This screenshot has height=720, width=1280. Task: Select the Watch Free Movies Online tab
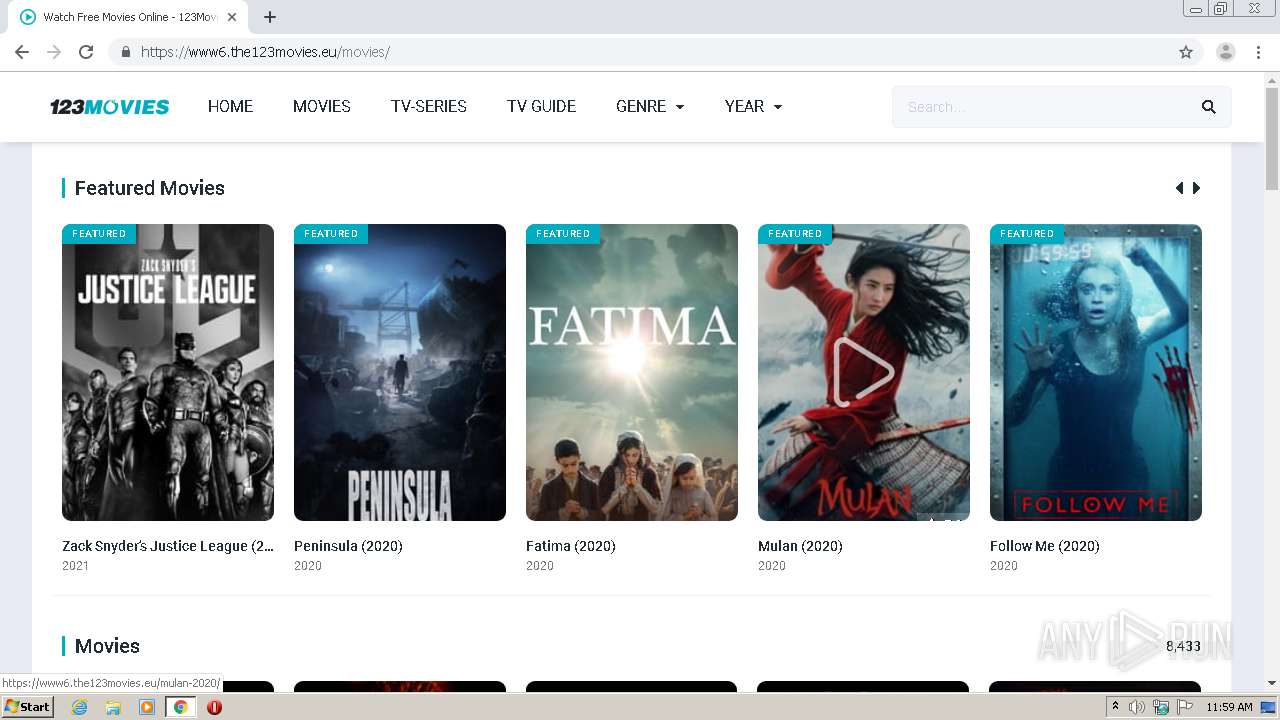point(128,17)
